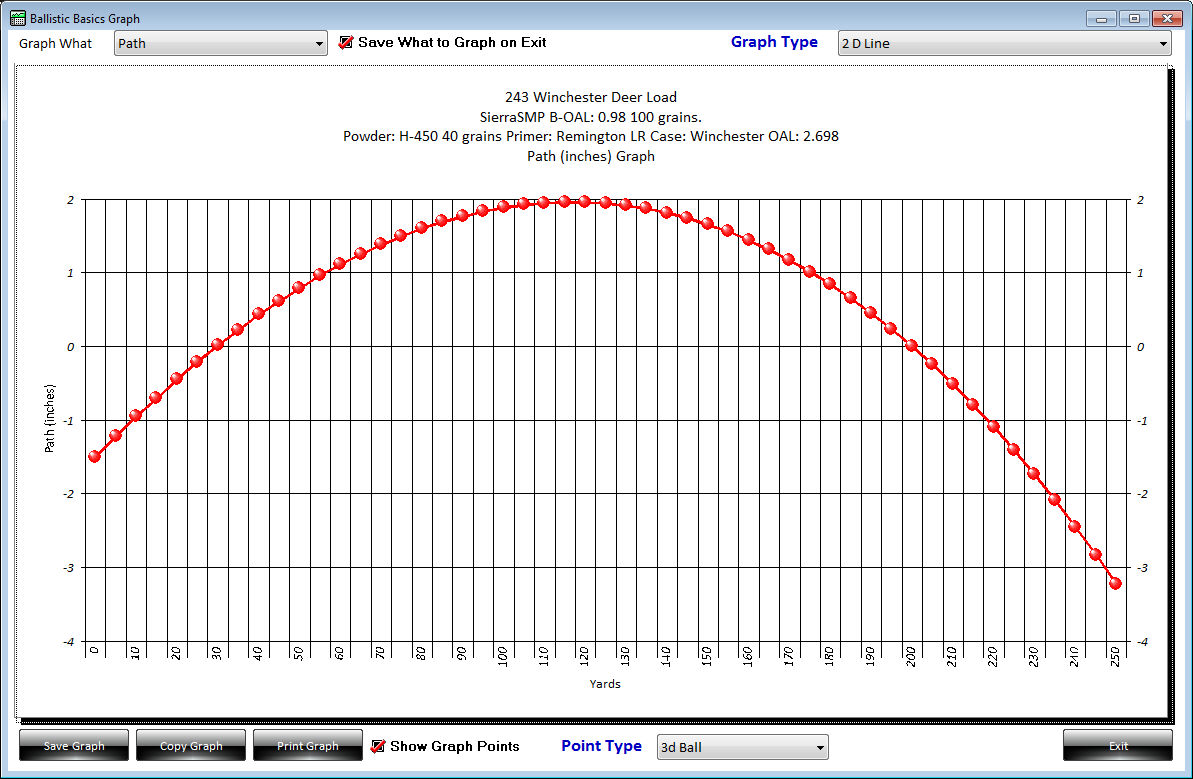This screenshot has height=779, width=1193.
Task: Toggle Save What to Graph on Exit
Action: 346,43
